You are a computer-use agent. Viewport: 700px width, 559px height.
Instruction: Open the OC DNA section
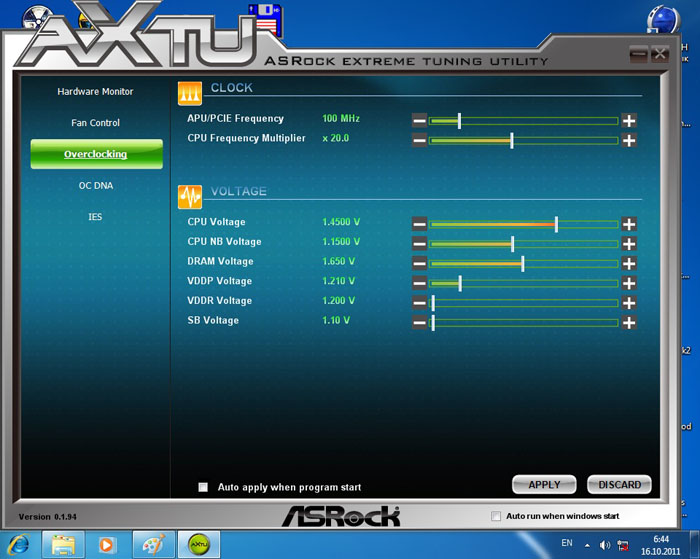[x=96, y=185]
